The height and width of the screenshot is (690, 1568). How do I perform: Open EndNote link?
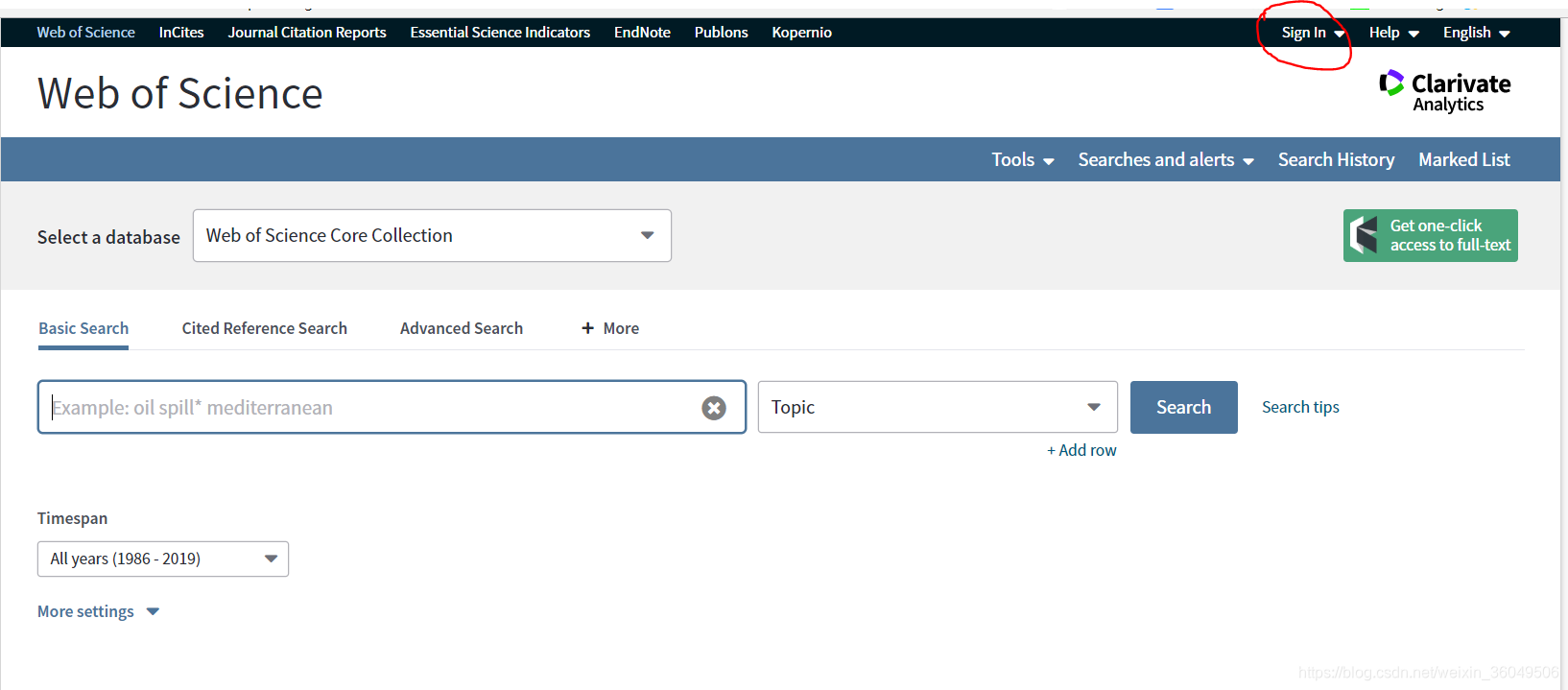tap(642, 33)
